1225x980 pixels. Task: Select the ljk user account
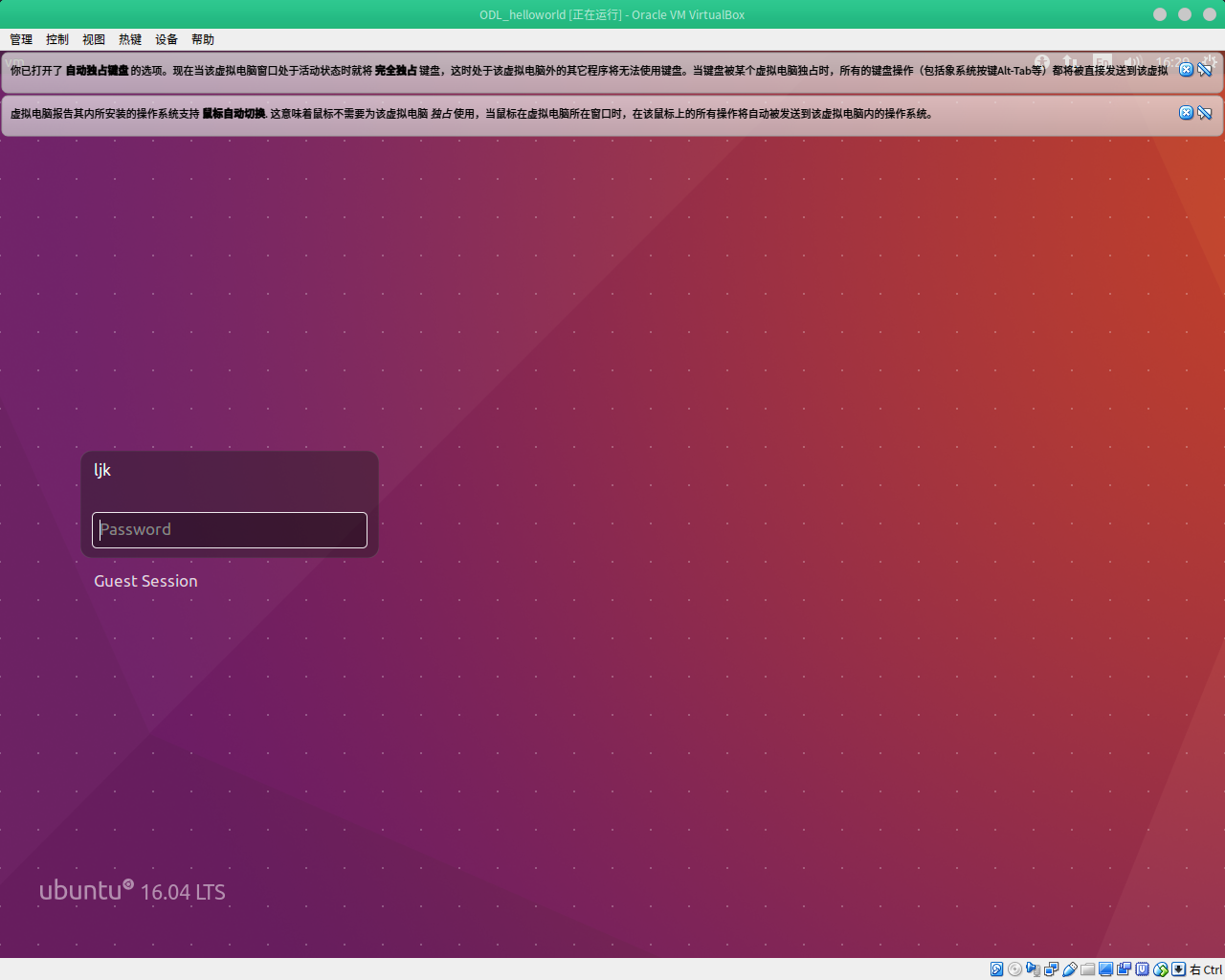coord(102,470)
